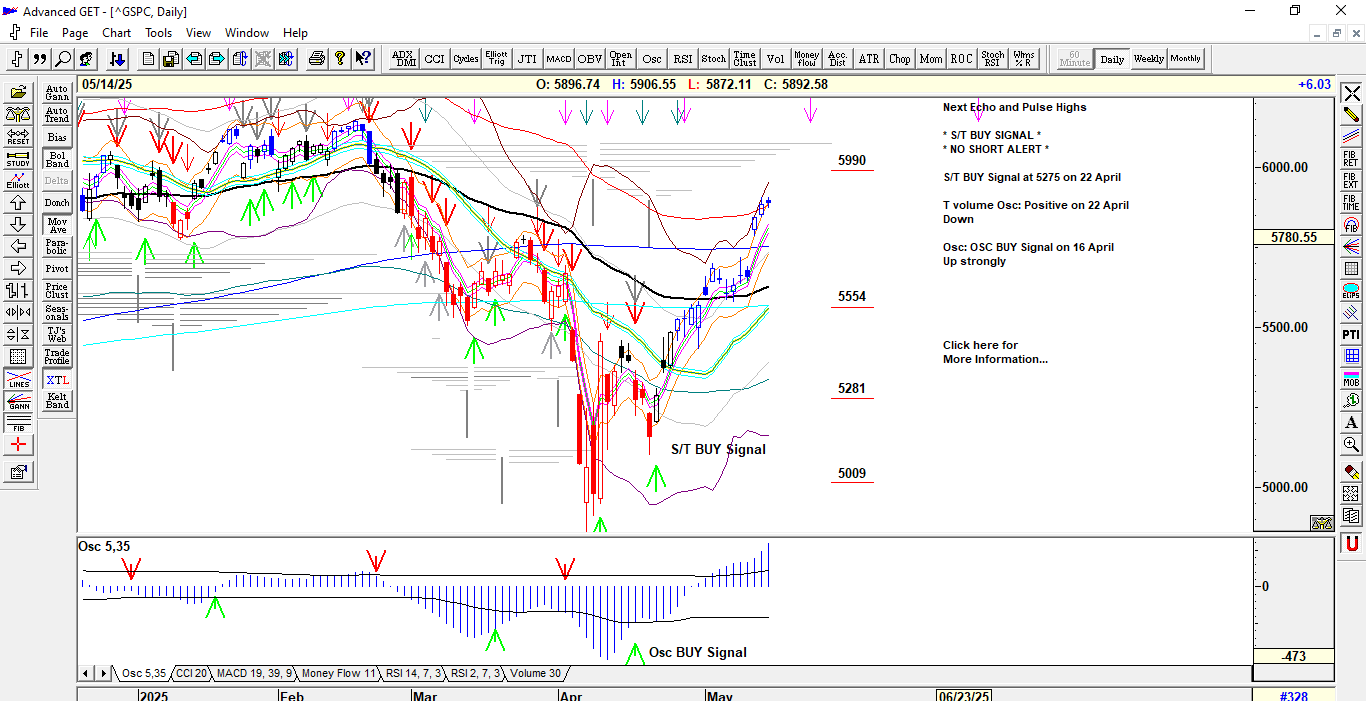Switch chart to Weekly timeframe
Screen dimensions: 1366x701
1148,59
